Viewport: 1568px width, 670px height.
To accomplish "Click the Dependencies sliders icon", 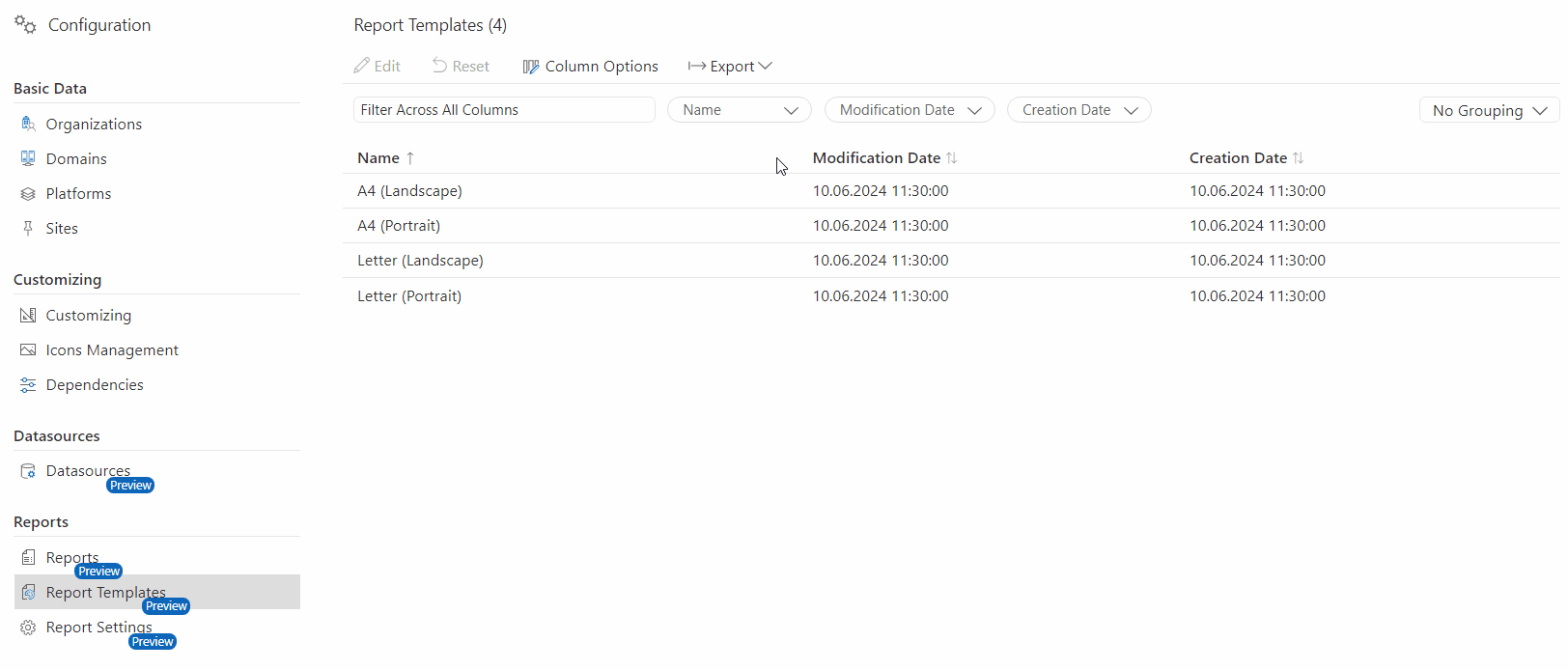I will pyautogui.click(x=28, y=384).
